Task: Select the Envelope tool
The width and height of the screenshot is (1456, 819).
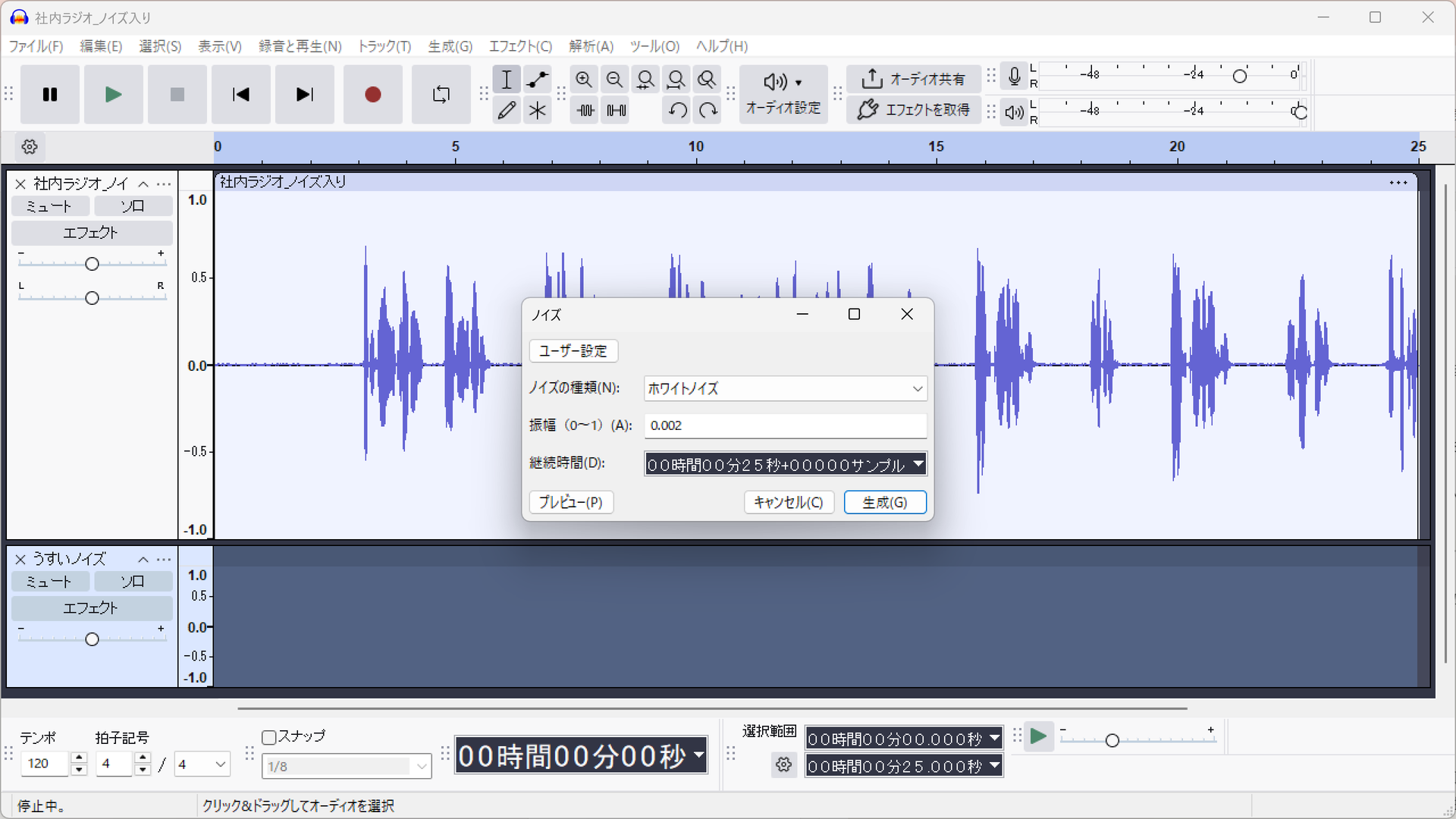Action: click(x=538, y=80)
